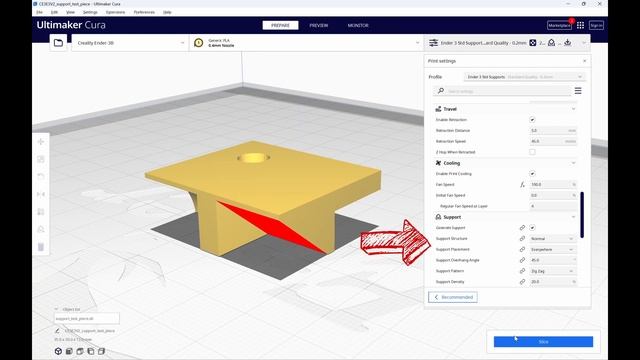Open the Preferences menu
The image size is (640, 360).
pos(144,12)
